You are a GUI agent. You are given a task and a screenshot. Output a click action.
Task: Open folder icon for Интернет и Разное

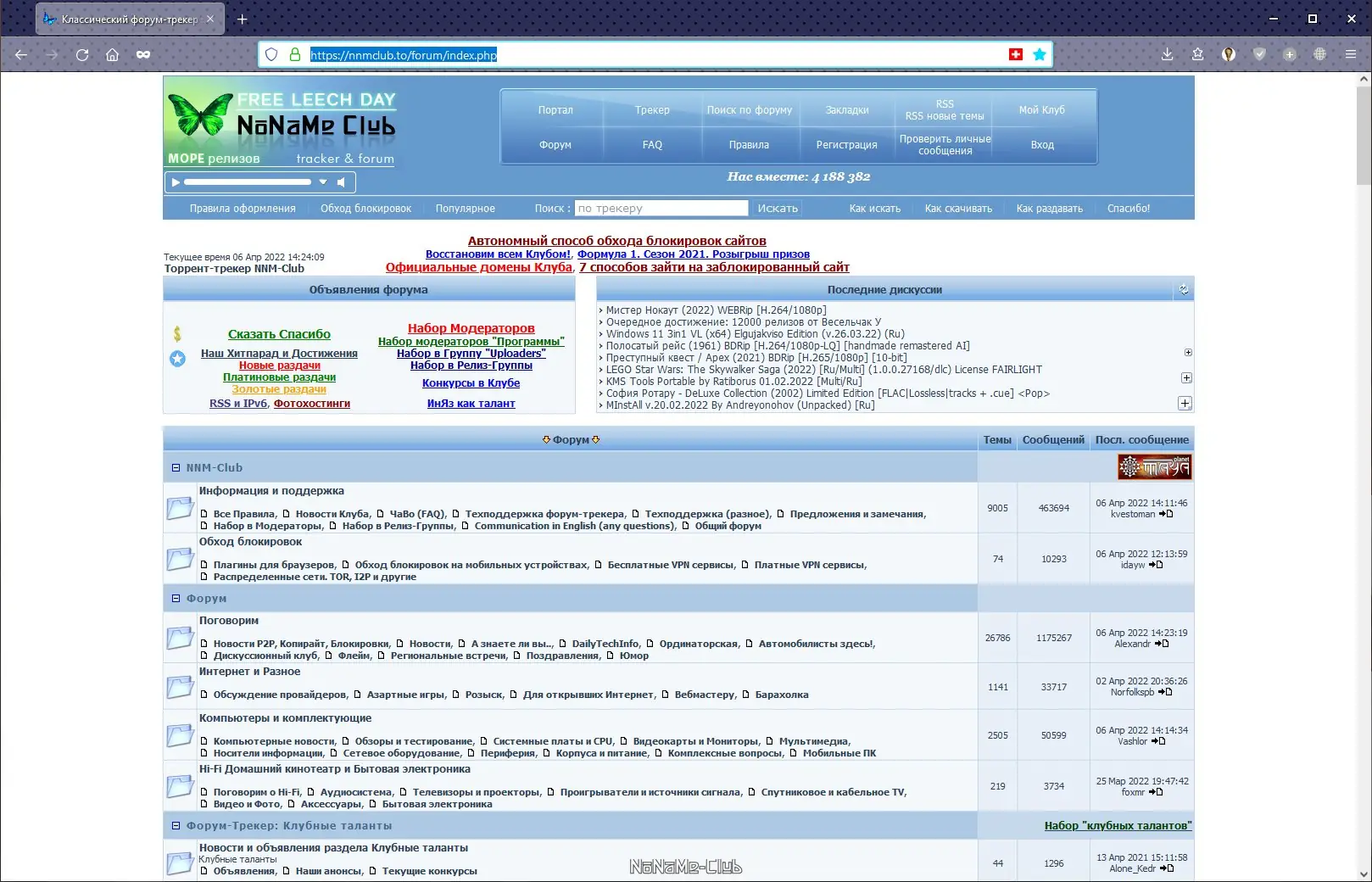tap(180, 687)
